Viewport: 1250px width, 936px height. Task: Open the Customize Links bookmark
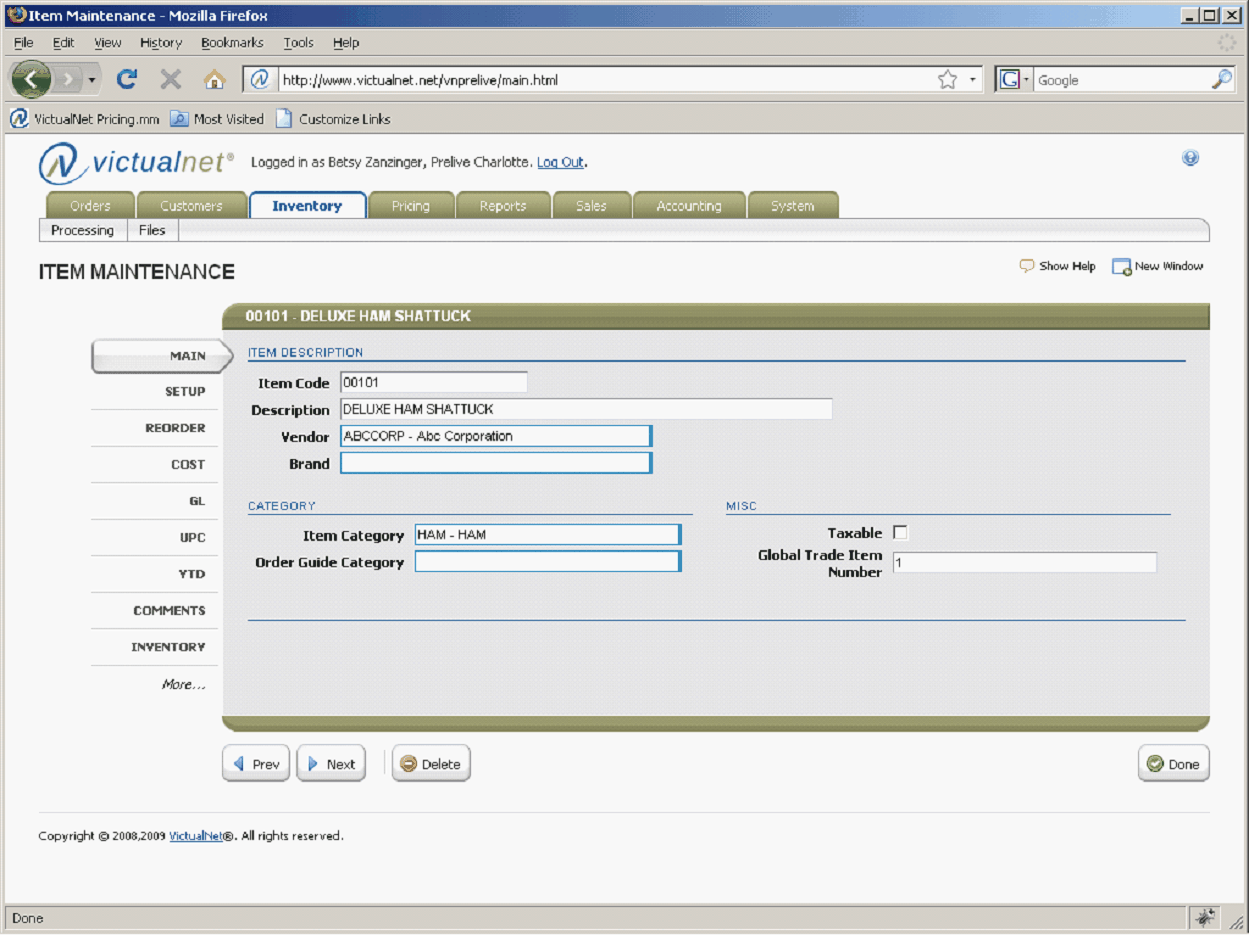point(333,119)
